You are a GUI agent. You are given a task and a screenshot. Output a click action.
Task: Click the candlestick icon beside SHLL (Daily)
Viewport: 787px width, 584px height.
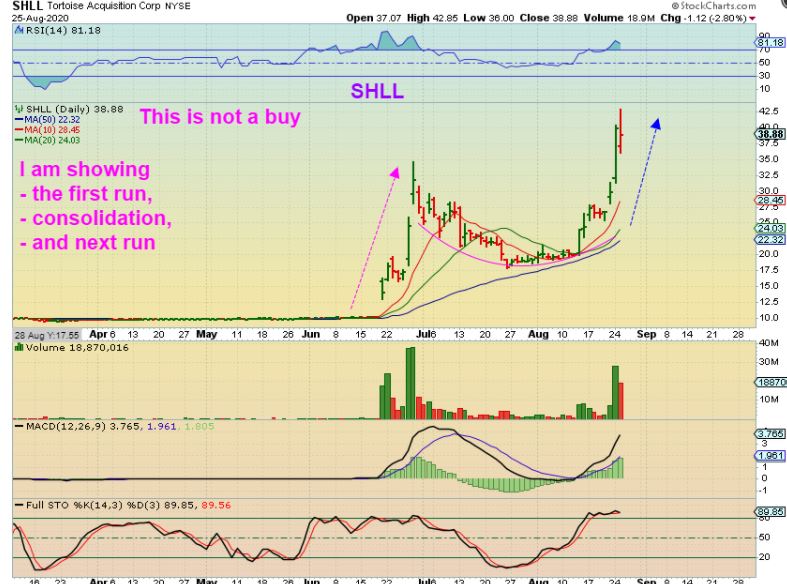point(19,109)
